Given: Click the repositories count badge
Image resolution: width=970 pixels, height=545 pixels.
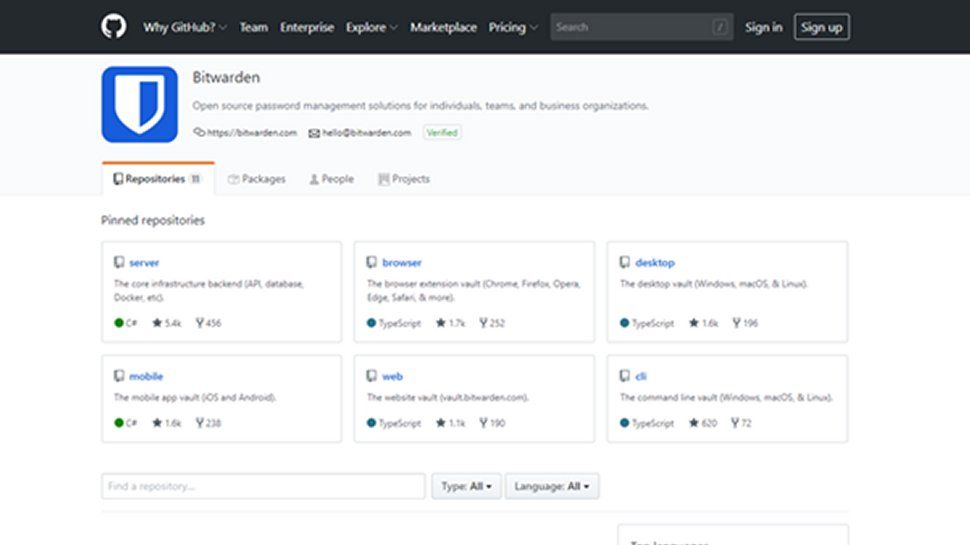Looking at the screenshot, I should pyautogui.click(x=195, y=179).
